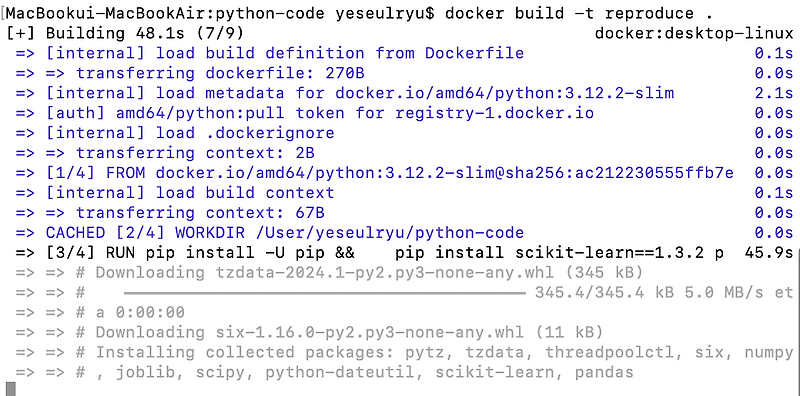Click the Downloading six-1.16.0 wheel line

click(x=309, y=332)
